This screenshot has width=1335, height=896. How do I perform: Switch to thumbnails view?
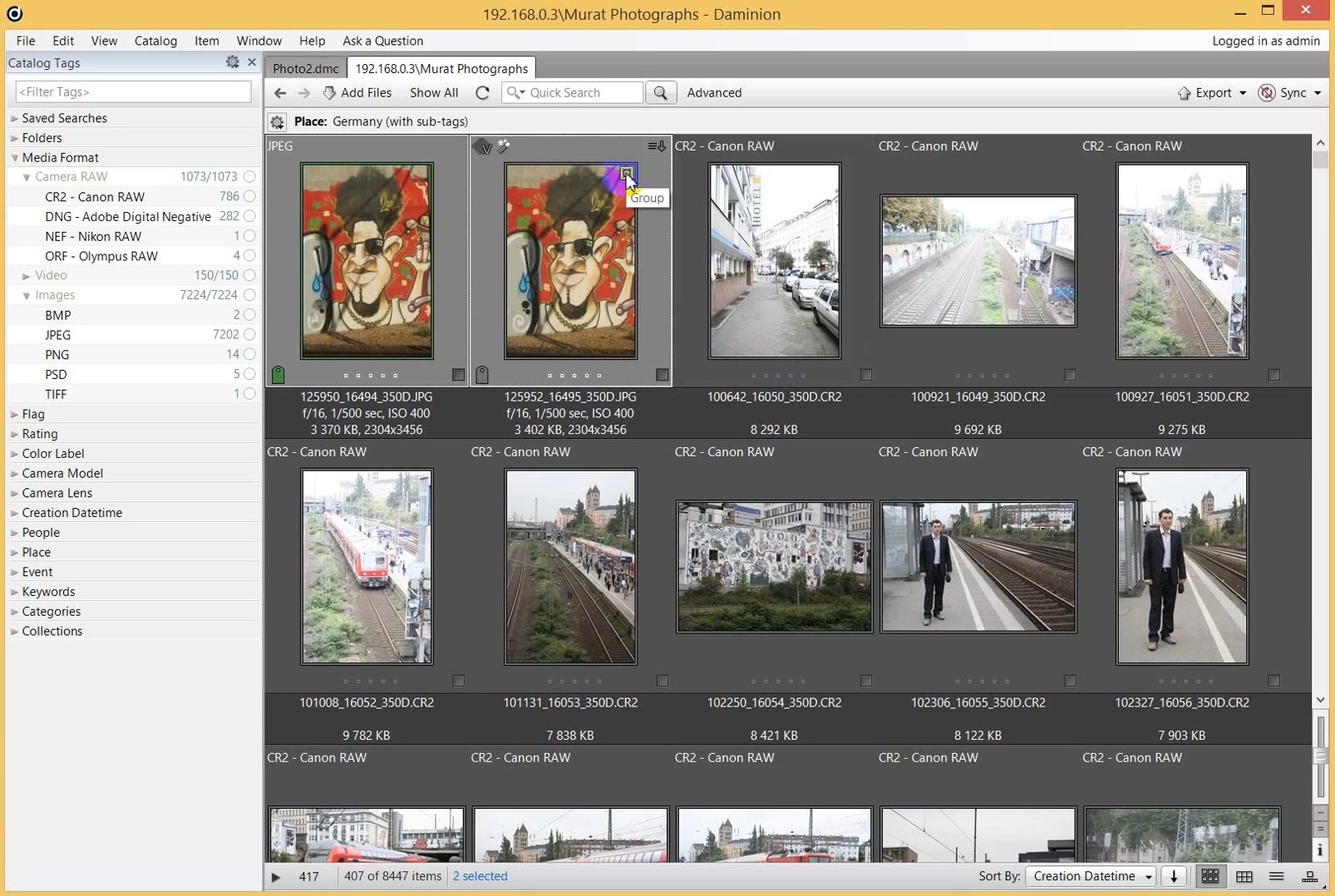[1210, 876]
